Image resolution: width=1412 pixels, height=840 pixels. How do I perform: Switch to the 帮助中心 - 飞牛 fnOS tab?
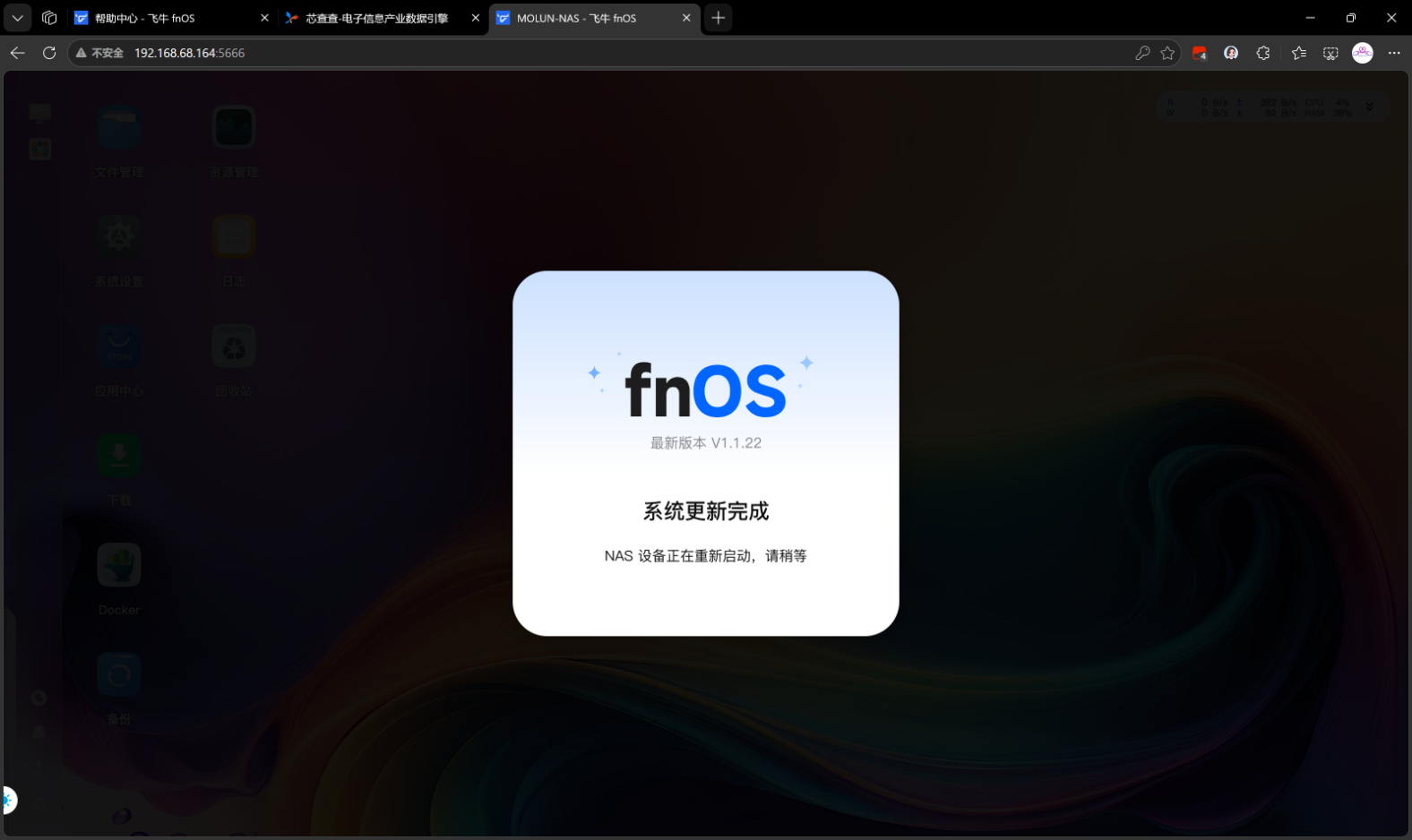click(x=171, y=18)
